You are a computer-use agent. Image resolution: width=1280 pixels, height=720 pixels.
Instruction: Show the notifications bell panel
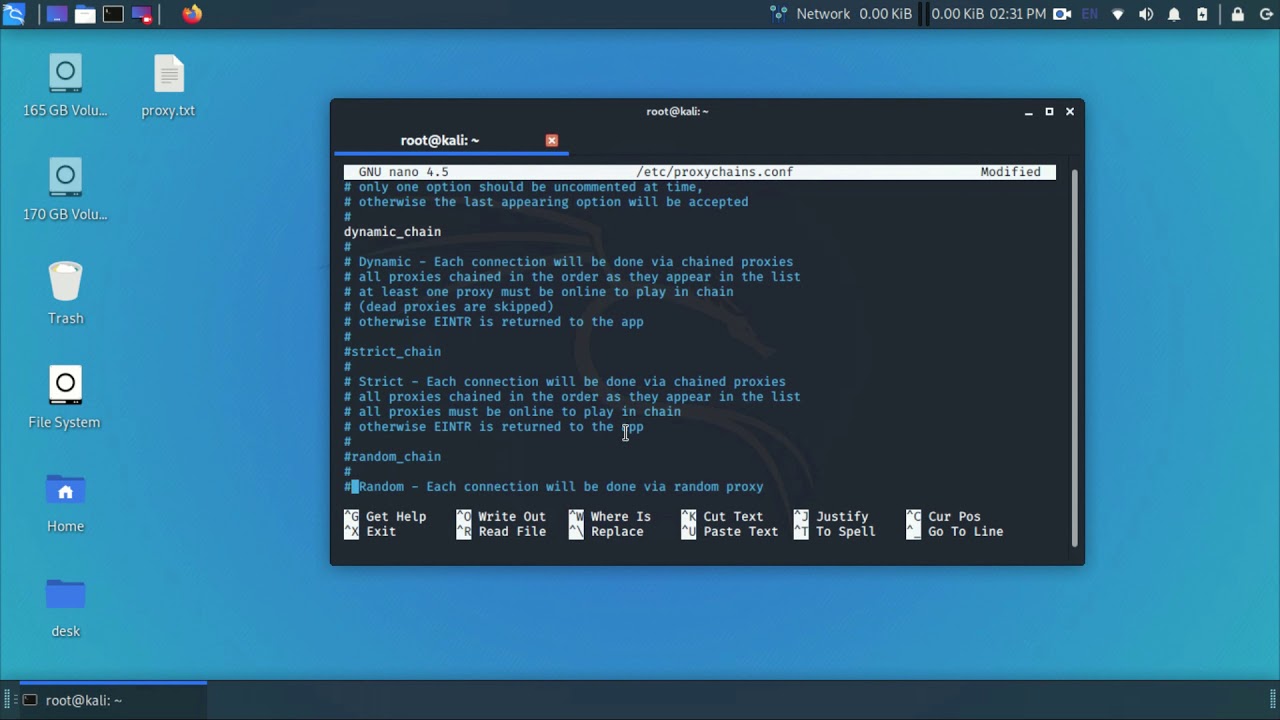[x=1174, y=14]
